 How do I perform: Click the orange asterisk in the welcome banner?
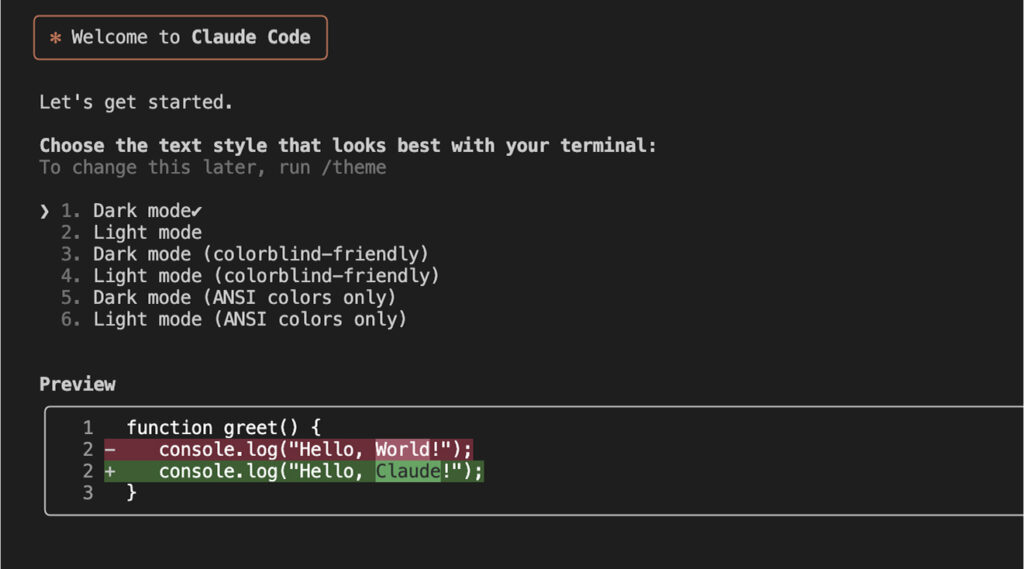(55, 38)
